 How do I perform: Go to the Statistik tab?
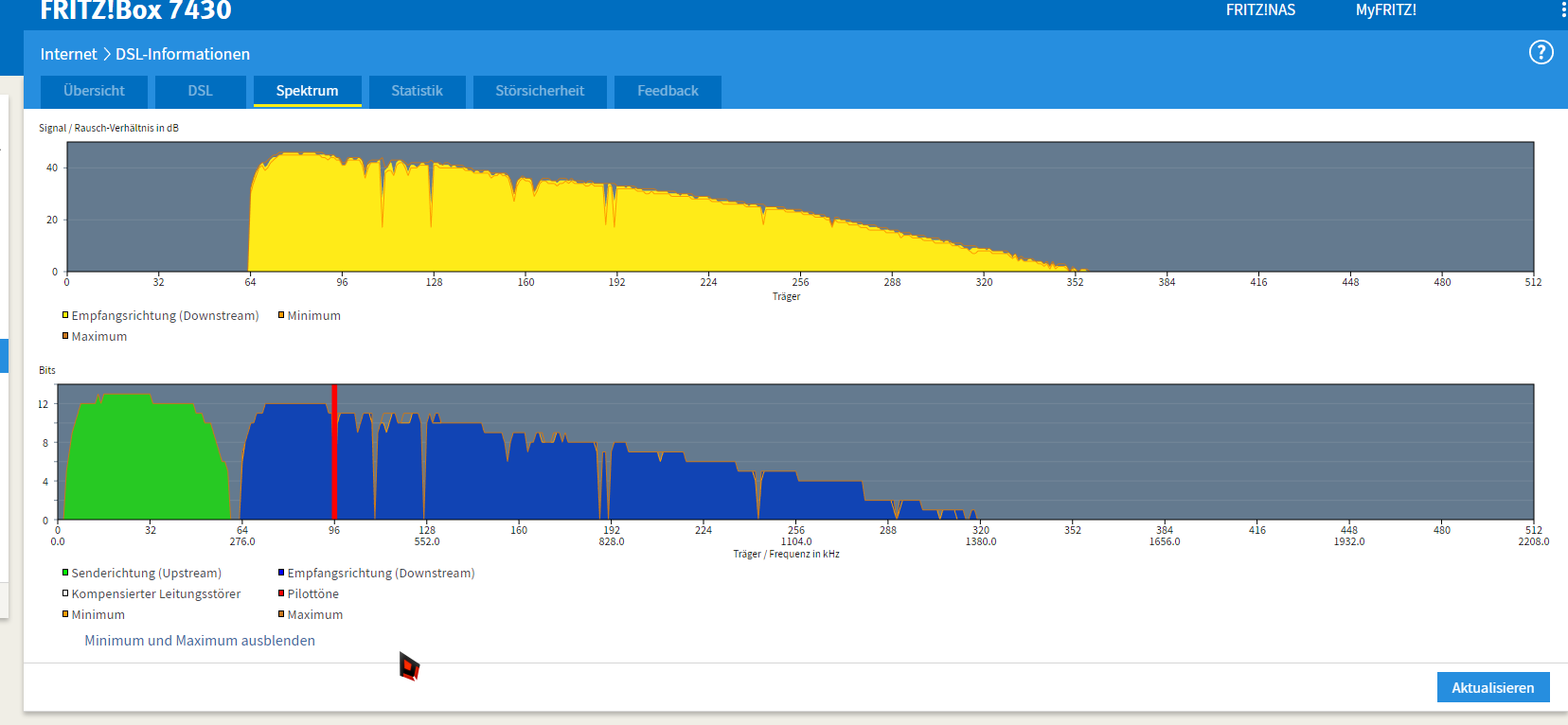click(x=417, y=91)
